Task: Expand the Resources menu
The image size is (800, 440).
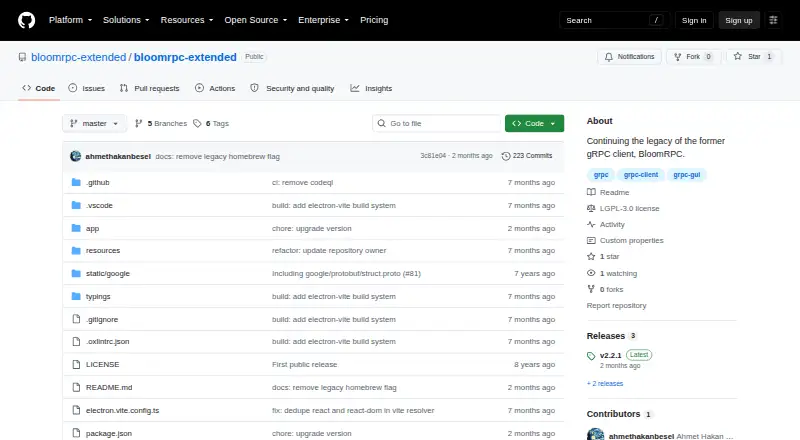Action: (187, 20)
